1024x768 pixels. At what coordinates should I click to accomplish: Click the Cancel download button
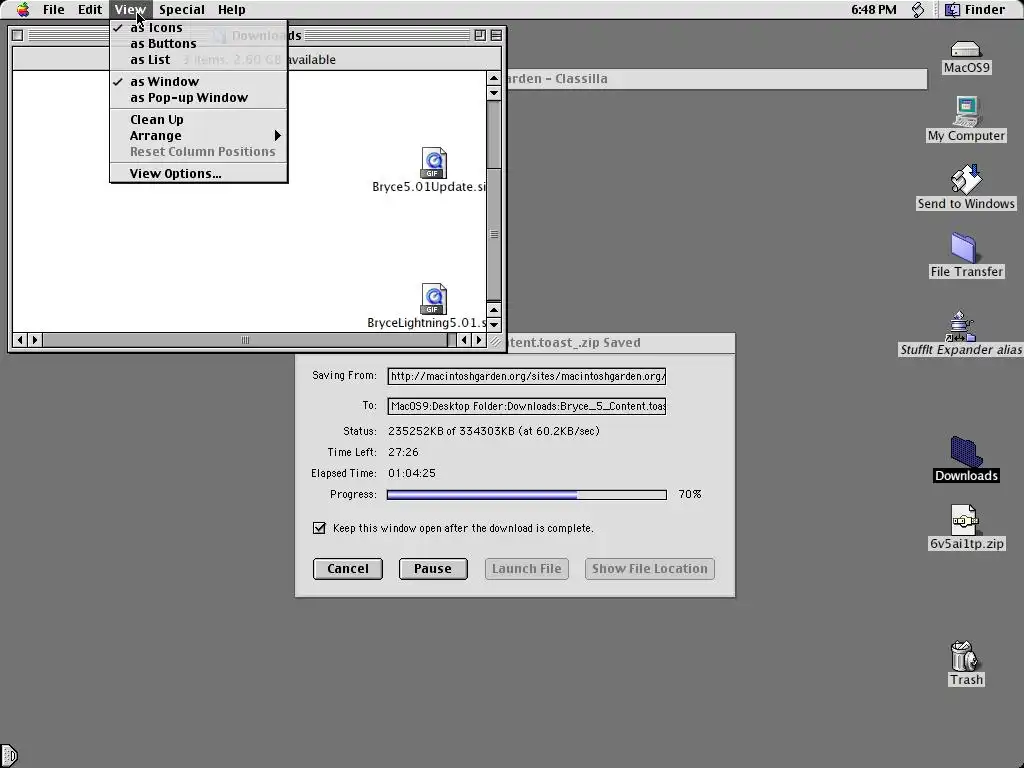(x=347, y=569)
